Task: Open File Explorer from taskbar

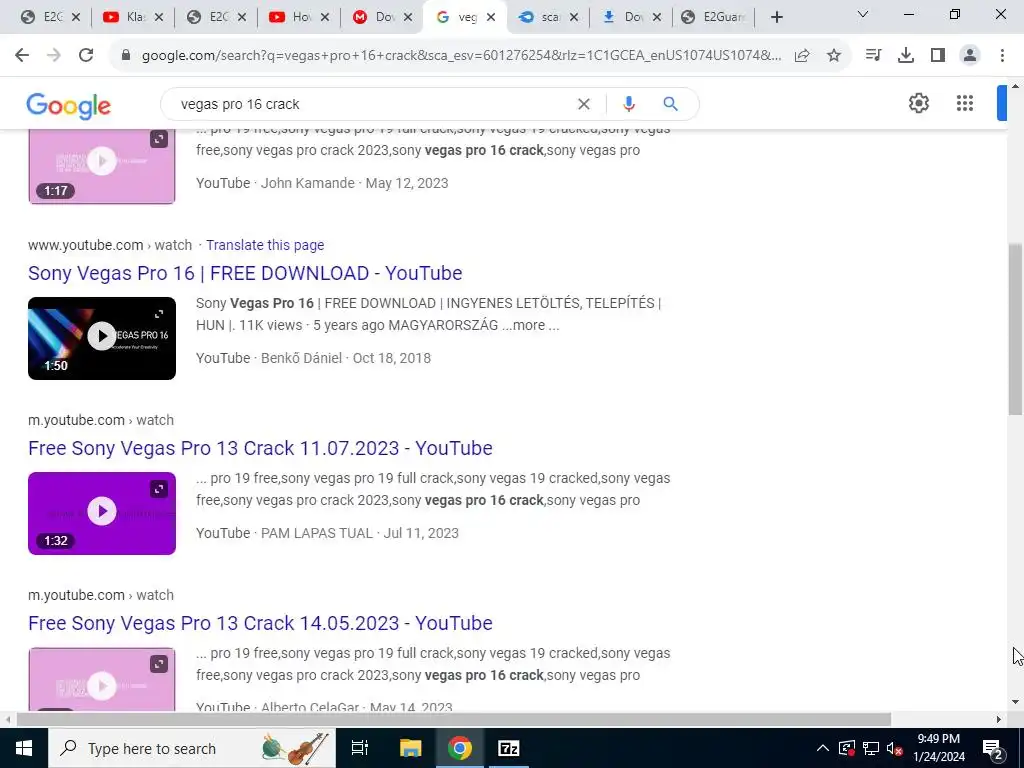Action: tap(411, 748)
